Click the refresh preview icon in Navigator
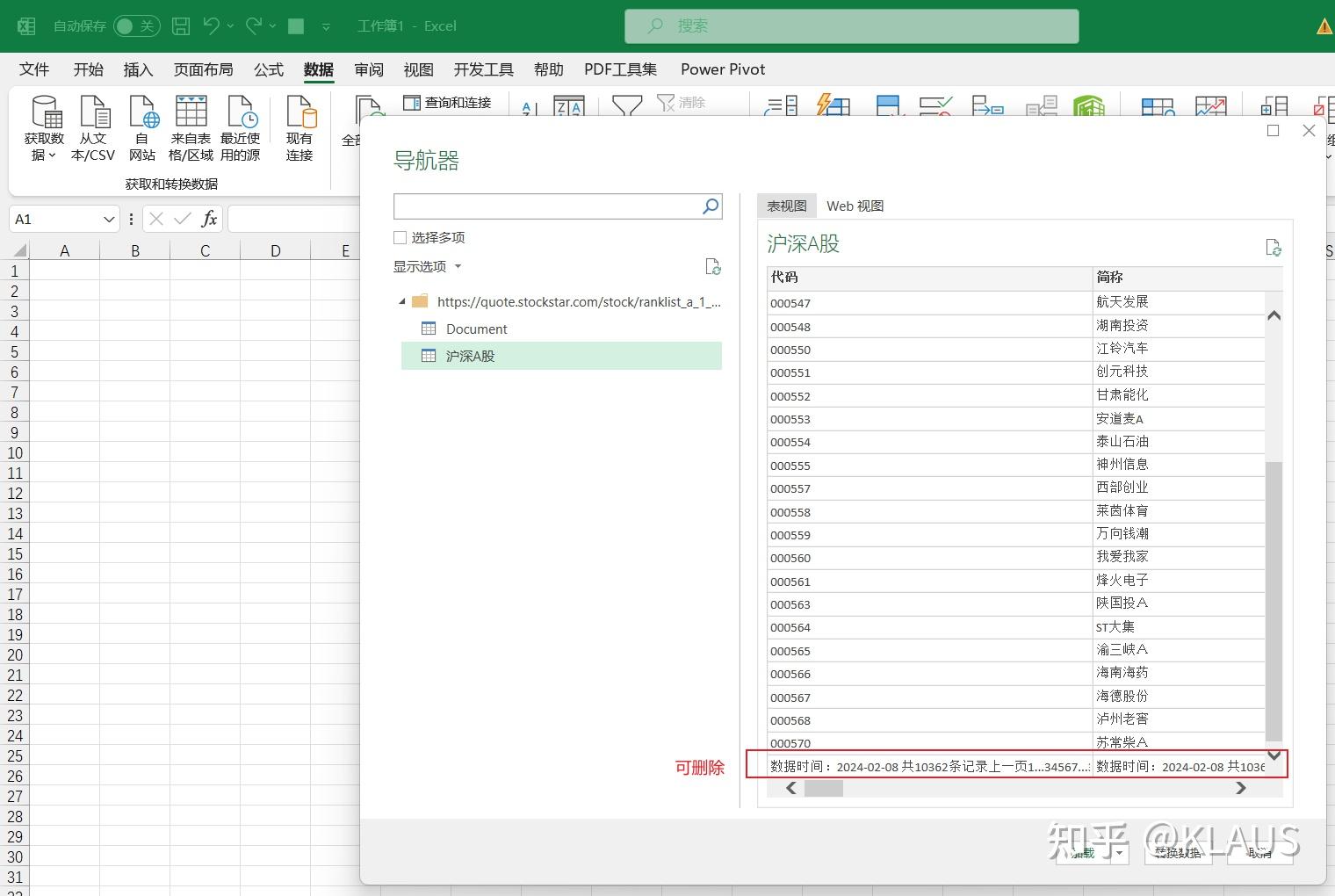Viewport: 1335px width, 896px height. point(1274,247)
